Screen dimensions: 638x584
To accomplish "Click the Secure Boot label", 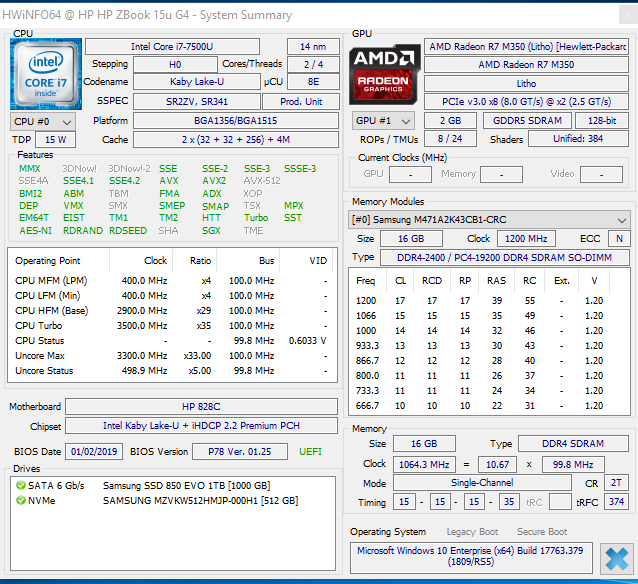I will [x=542, y=532].
